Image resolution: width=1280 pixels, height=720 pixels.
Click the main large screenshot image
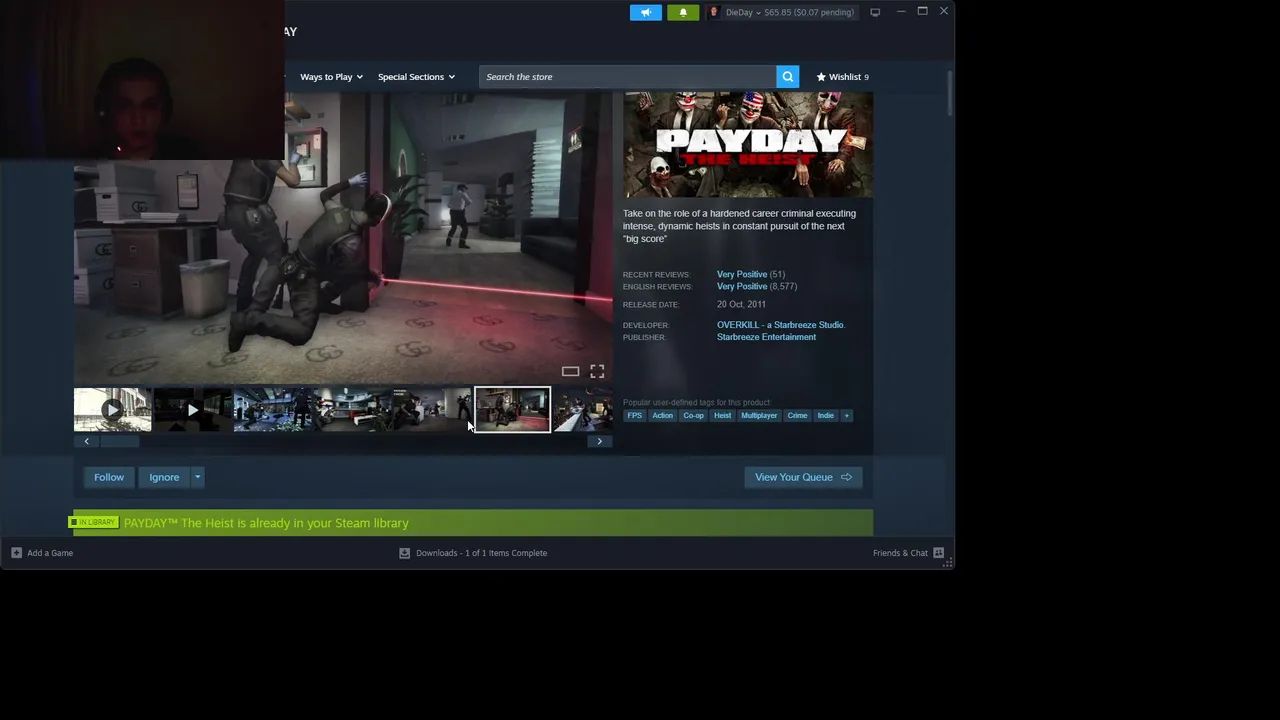[x=343, y=238]
